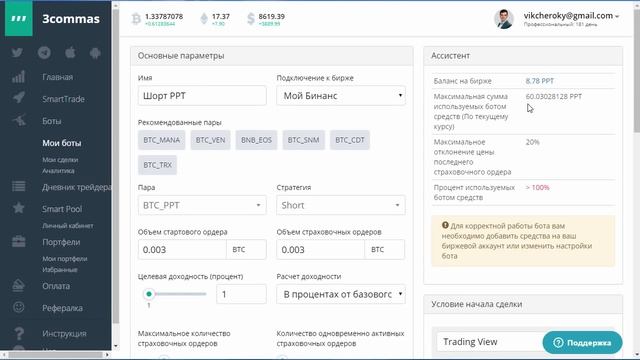The height and width of the screenshot is (360, 640).
Task: Click the Боты sidebar icon
Action: pos(19,120)
